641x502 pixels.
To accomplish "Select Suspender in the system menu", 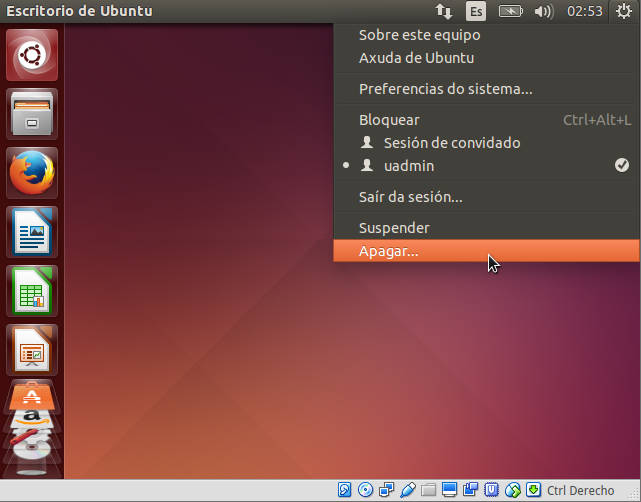I will click(486, 228).
